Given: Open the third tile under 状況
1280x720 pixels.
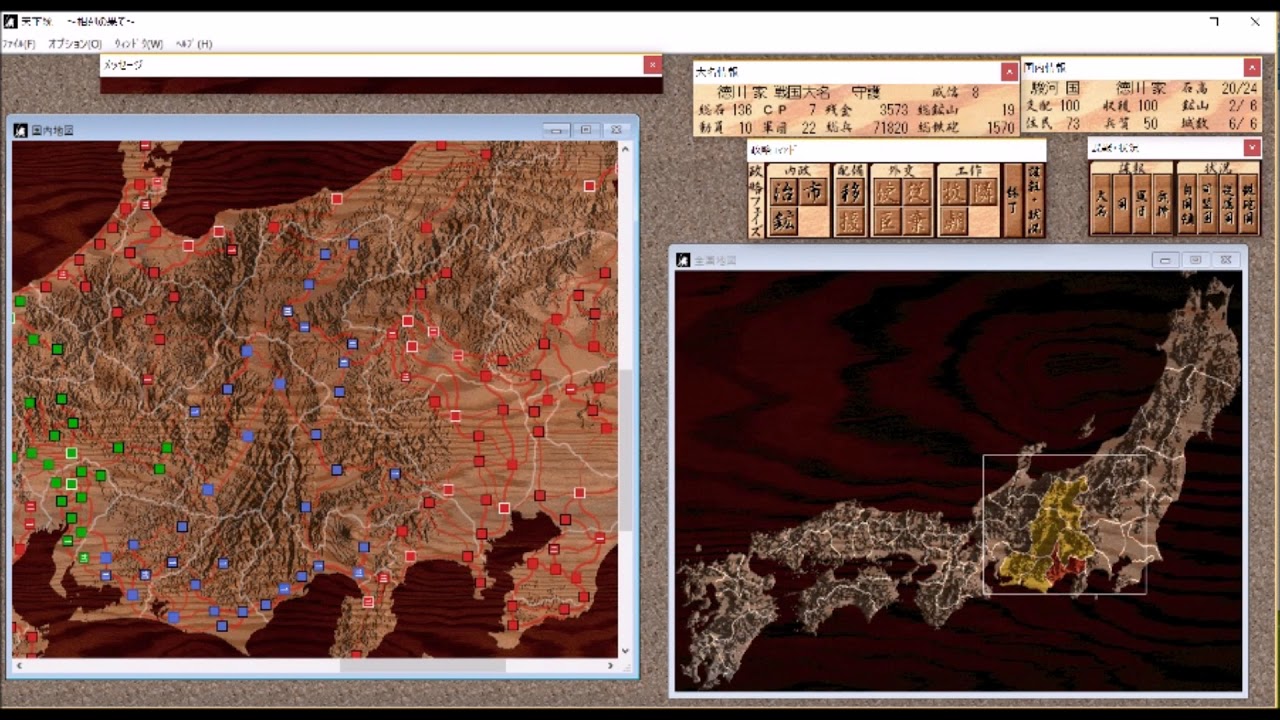Looking at the screenshot, I should pos(1228,205).
